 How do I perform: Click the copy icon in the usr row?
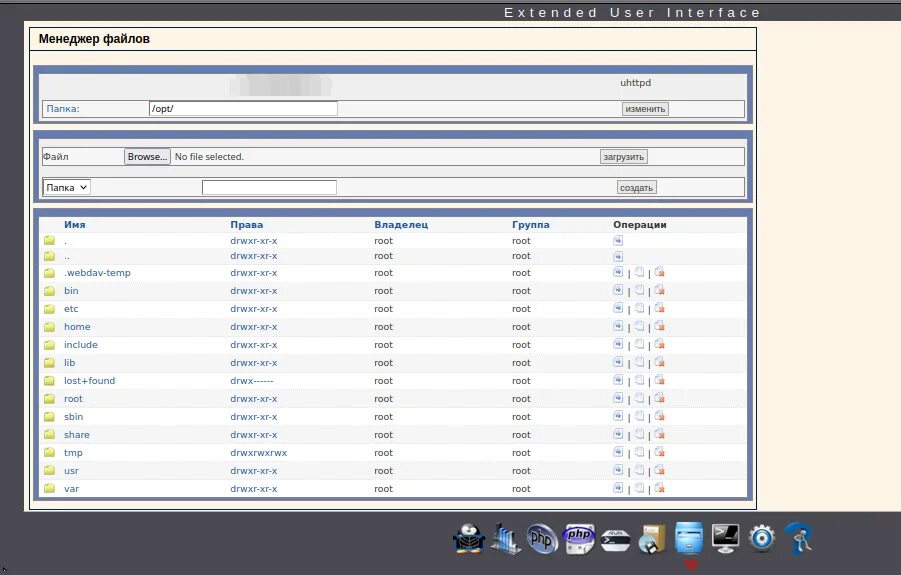(639, 470)
